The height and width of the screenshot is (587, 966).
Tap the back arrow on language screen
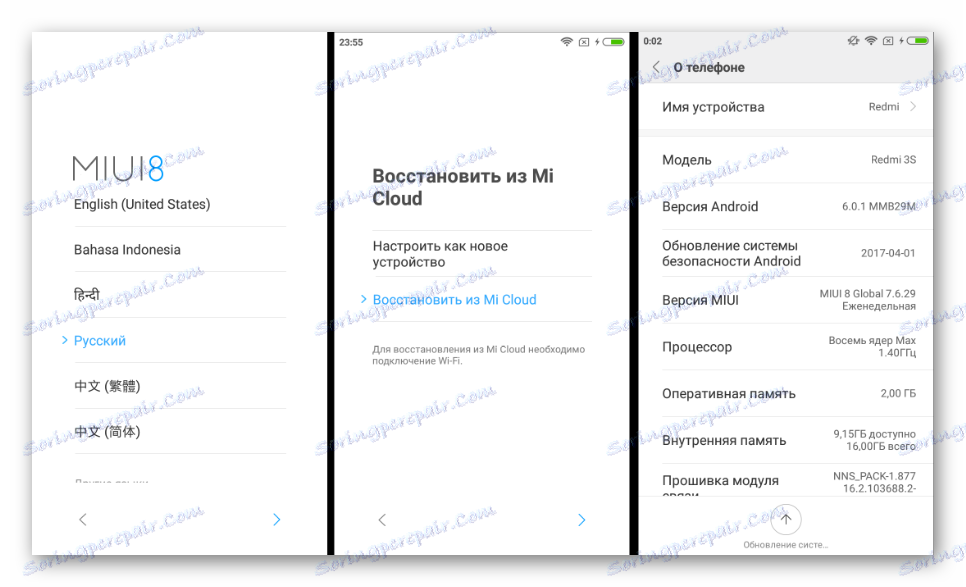pos(83,520)
